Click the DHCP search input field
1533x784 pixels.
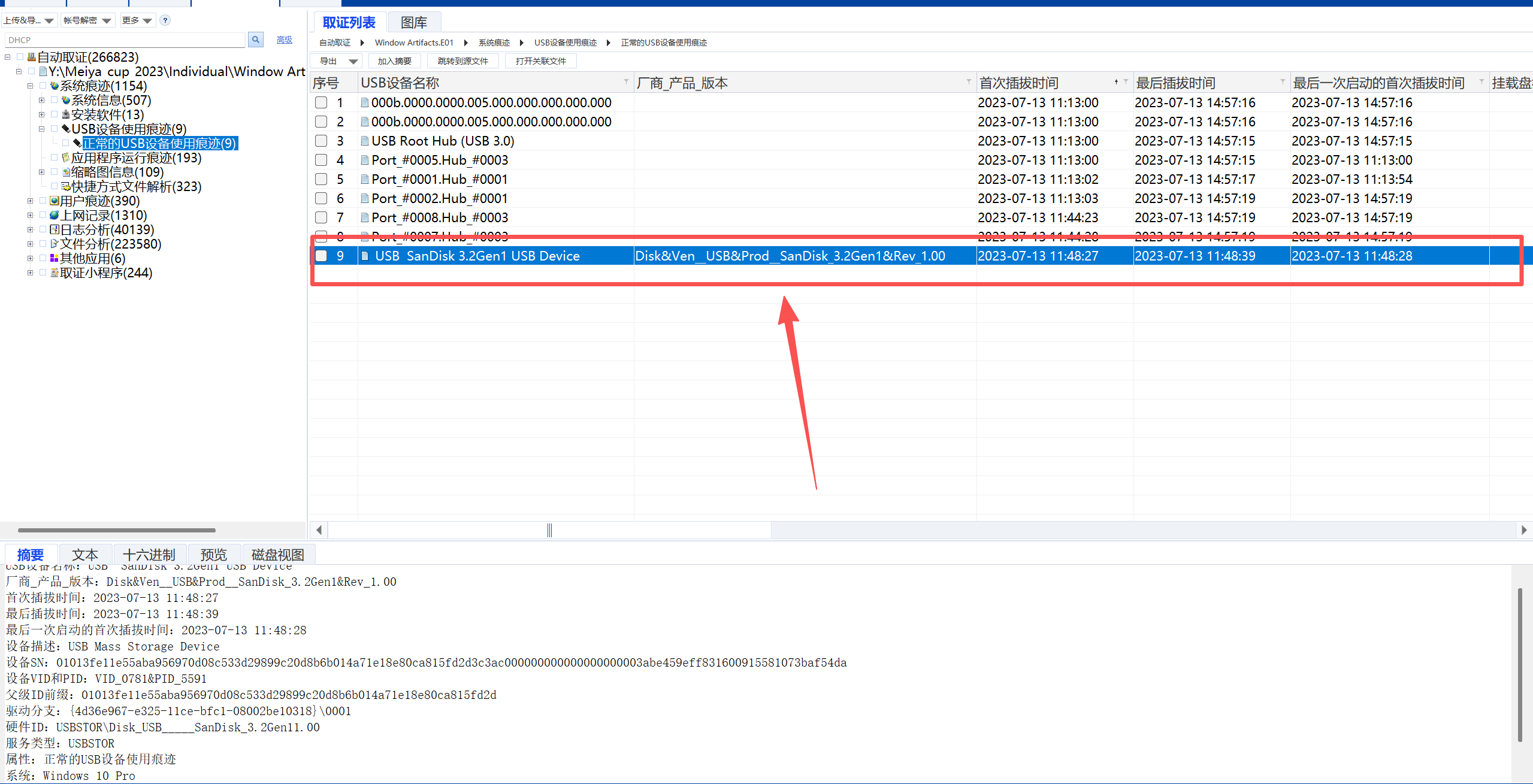(126, 40)
